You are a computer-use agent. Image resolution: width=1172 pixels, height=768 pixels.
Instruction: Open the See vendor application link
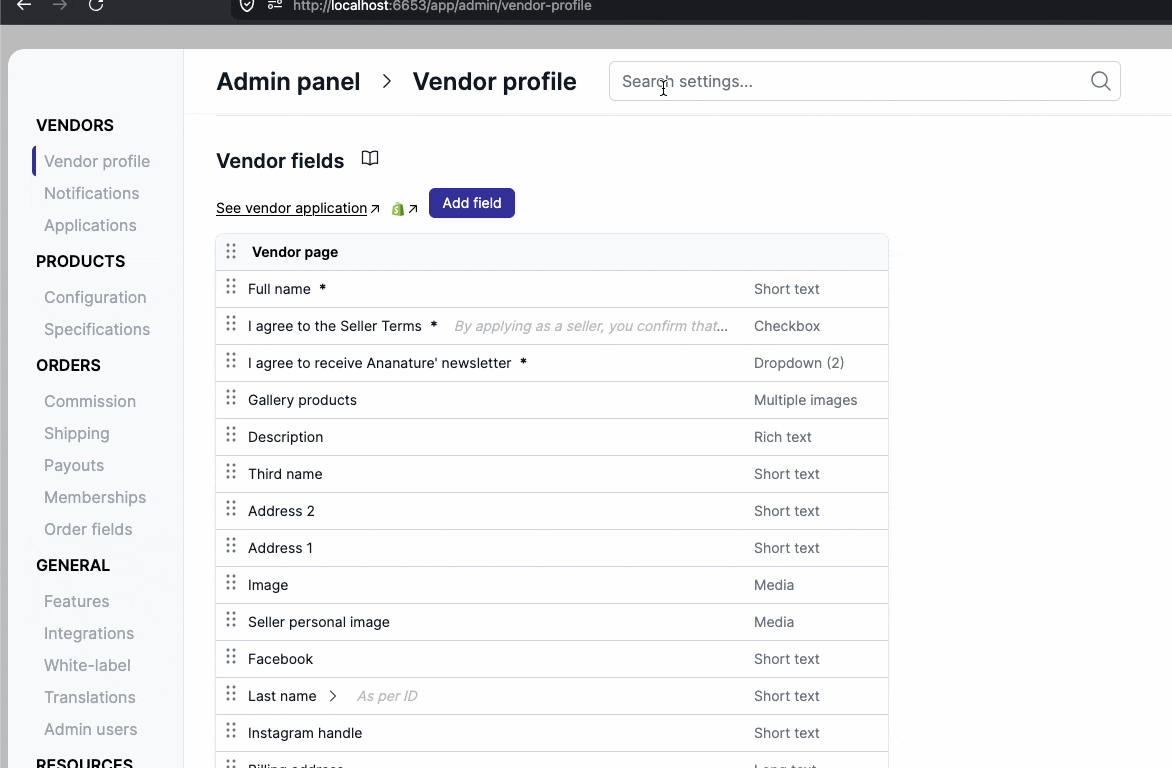(291, 207)
